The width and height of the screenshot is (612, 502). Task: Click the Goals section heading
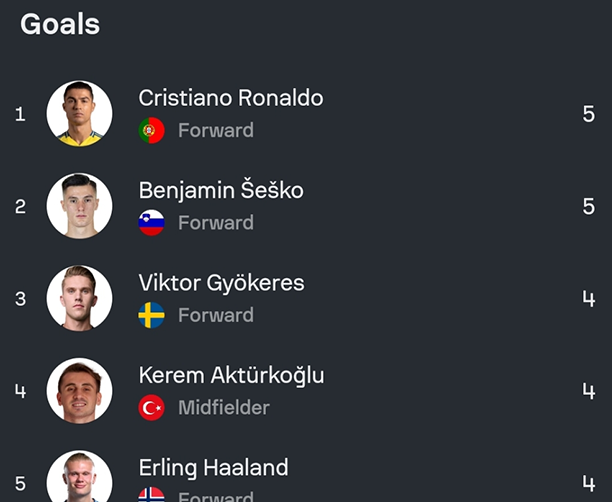coord(60,24)
